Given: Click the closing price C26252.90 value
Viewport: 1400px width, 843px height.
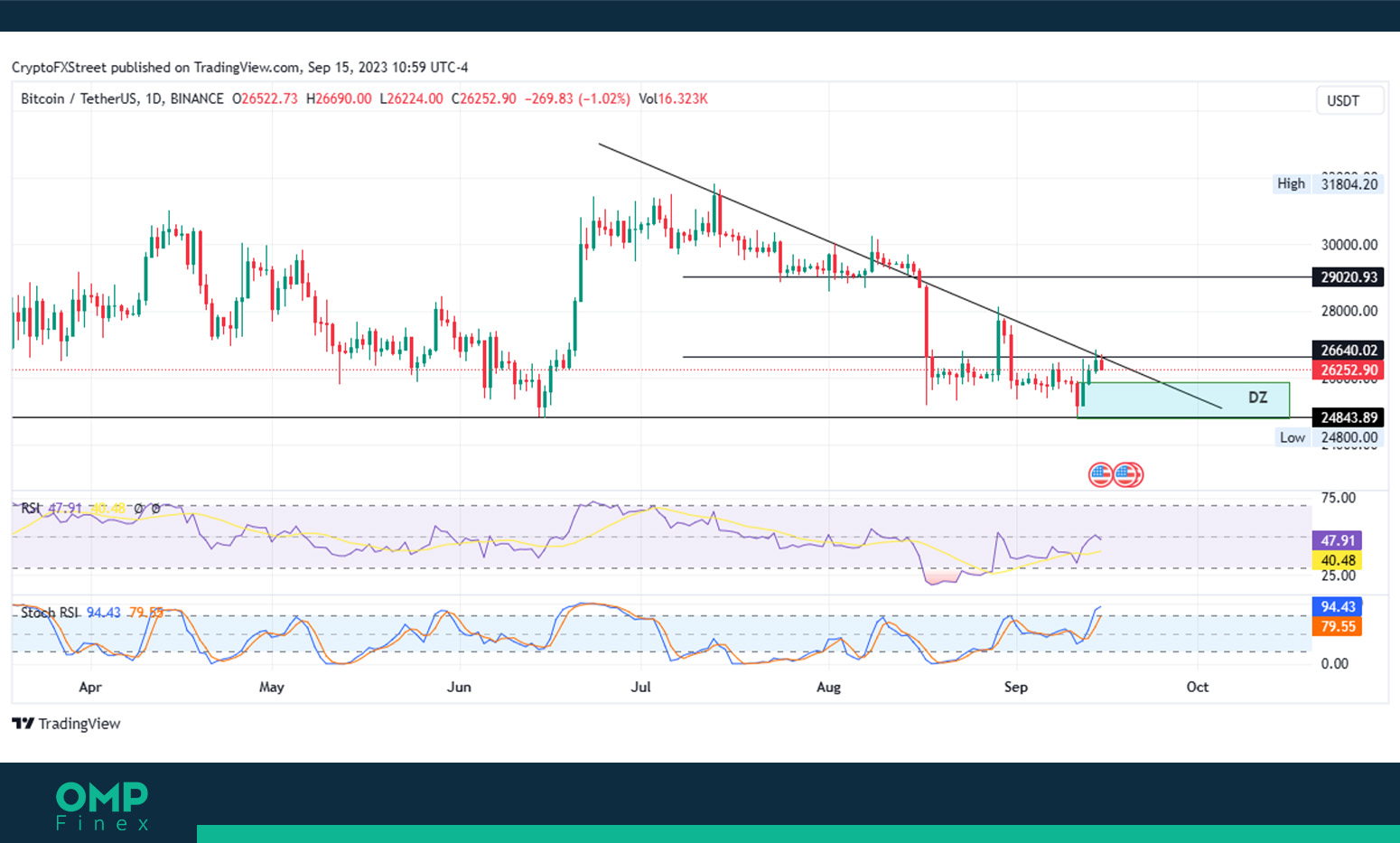Looking at the screenshot, I should (x=484, y=98).
